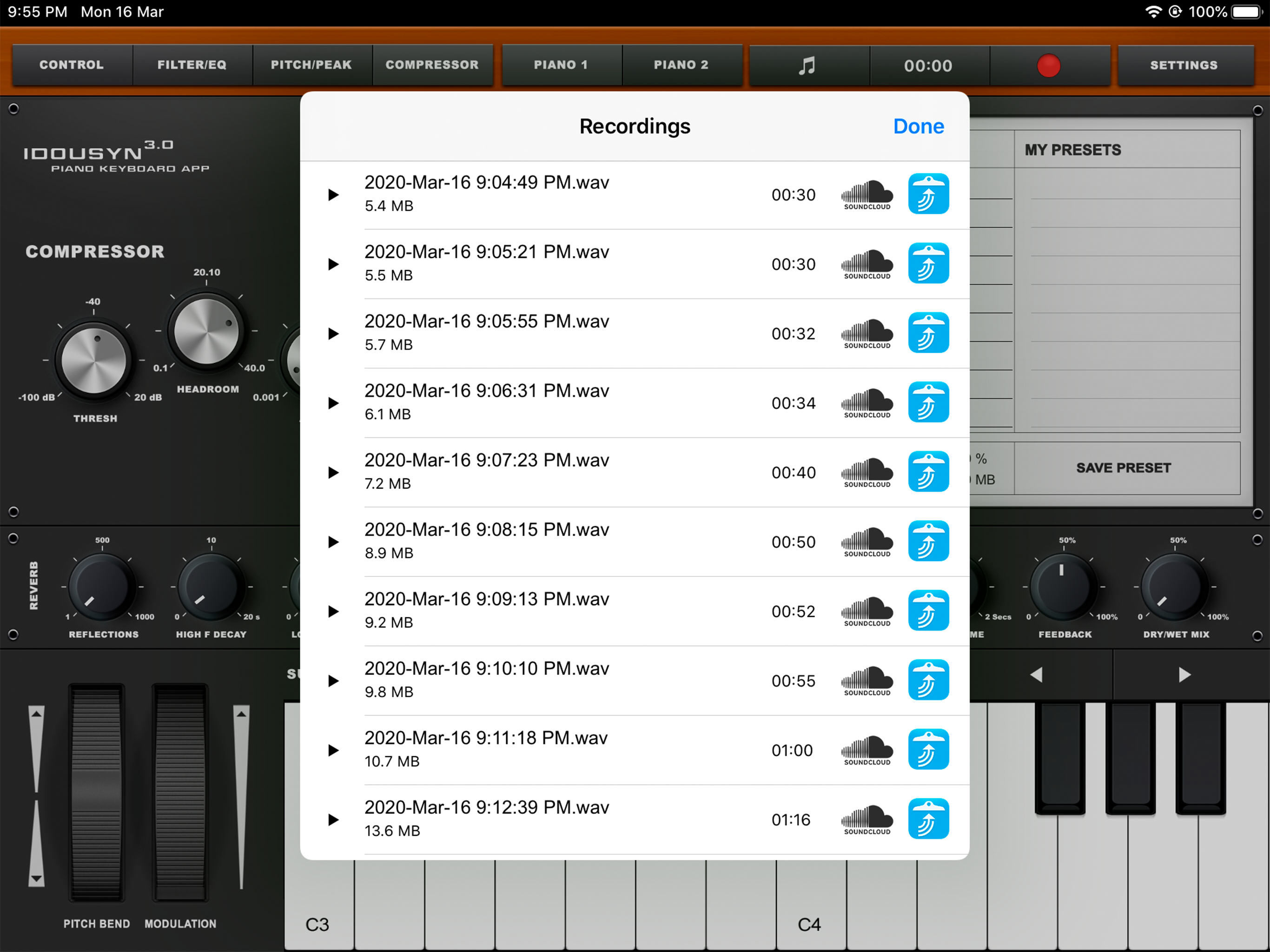Tap Done to close Recordings
Image resolution: width=1270 pixels, height=952 pixels.
coord(918,126)
